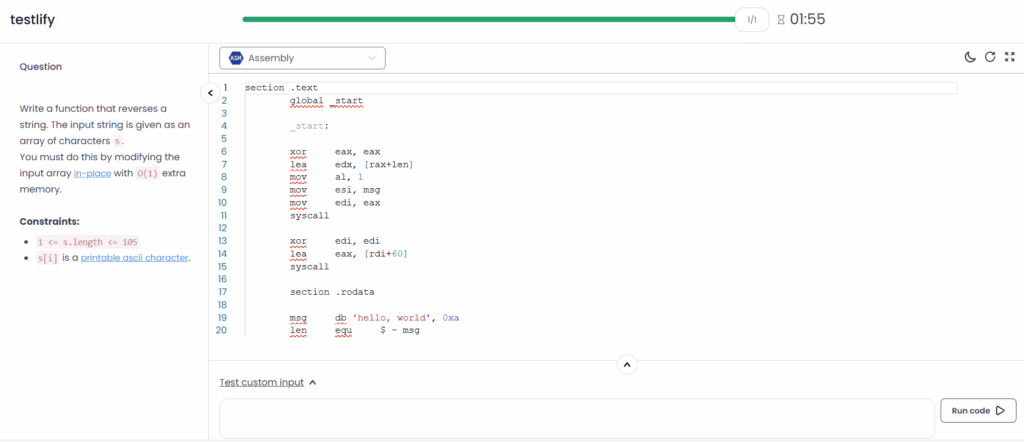Image resolution: width=1024 pixels, height=442 pixels.
Task: Expand the output panel with the up chevron
Action: [627, 365]
